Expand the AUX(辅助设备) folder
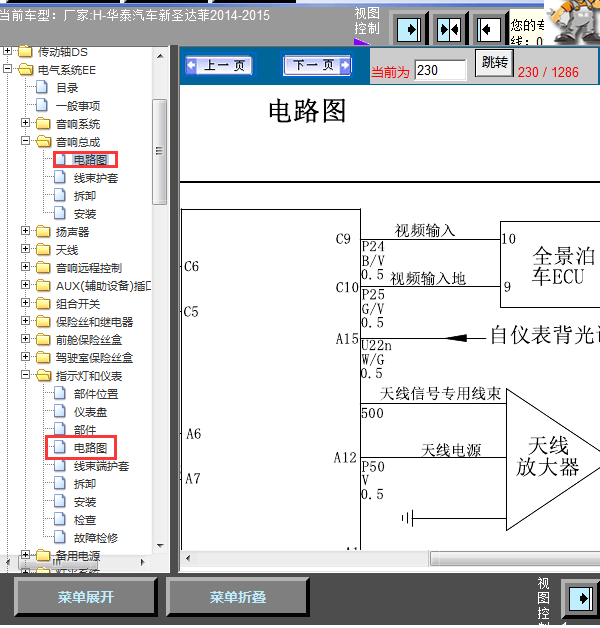 (26, 285)
